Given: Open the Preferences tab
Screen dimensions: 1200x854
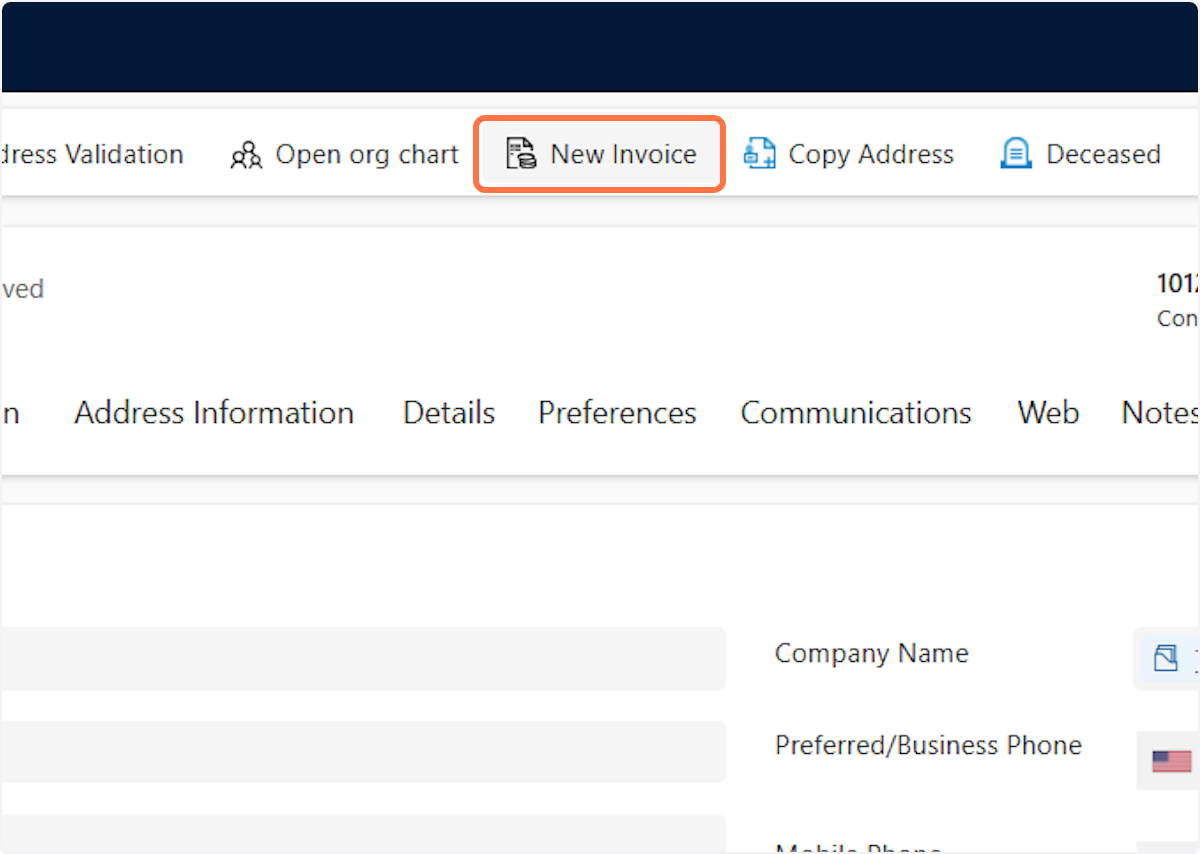Looking at the screenshot, I should pos(617,412).
